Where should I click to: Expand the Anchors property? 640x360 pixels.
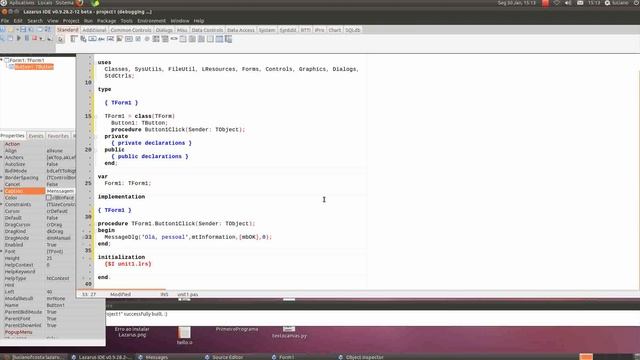tap(2, 158)
